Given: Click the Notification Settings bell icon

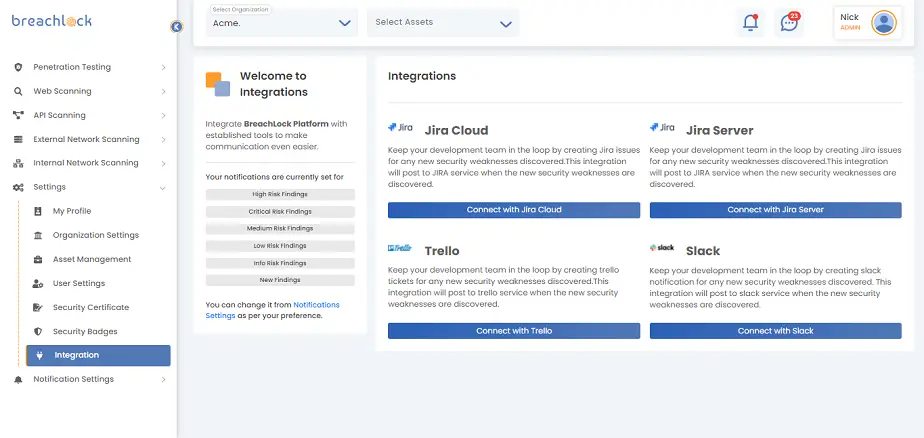Looking at the screenshot, I should [18, 380].
